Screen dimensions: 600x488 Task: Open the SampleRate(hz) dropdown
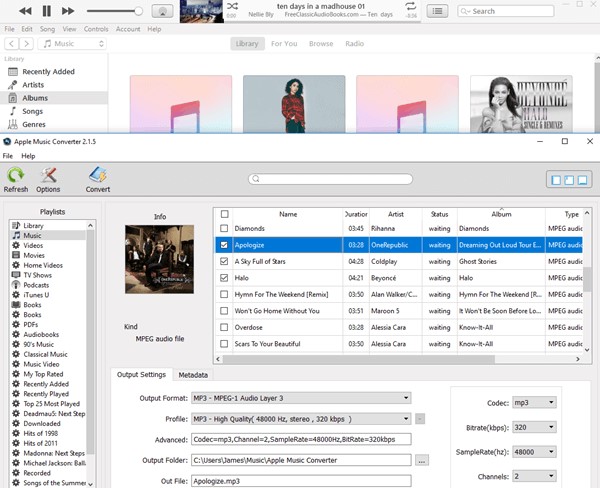[x=534, y=452]
